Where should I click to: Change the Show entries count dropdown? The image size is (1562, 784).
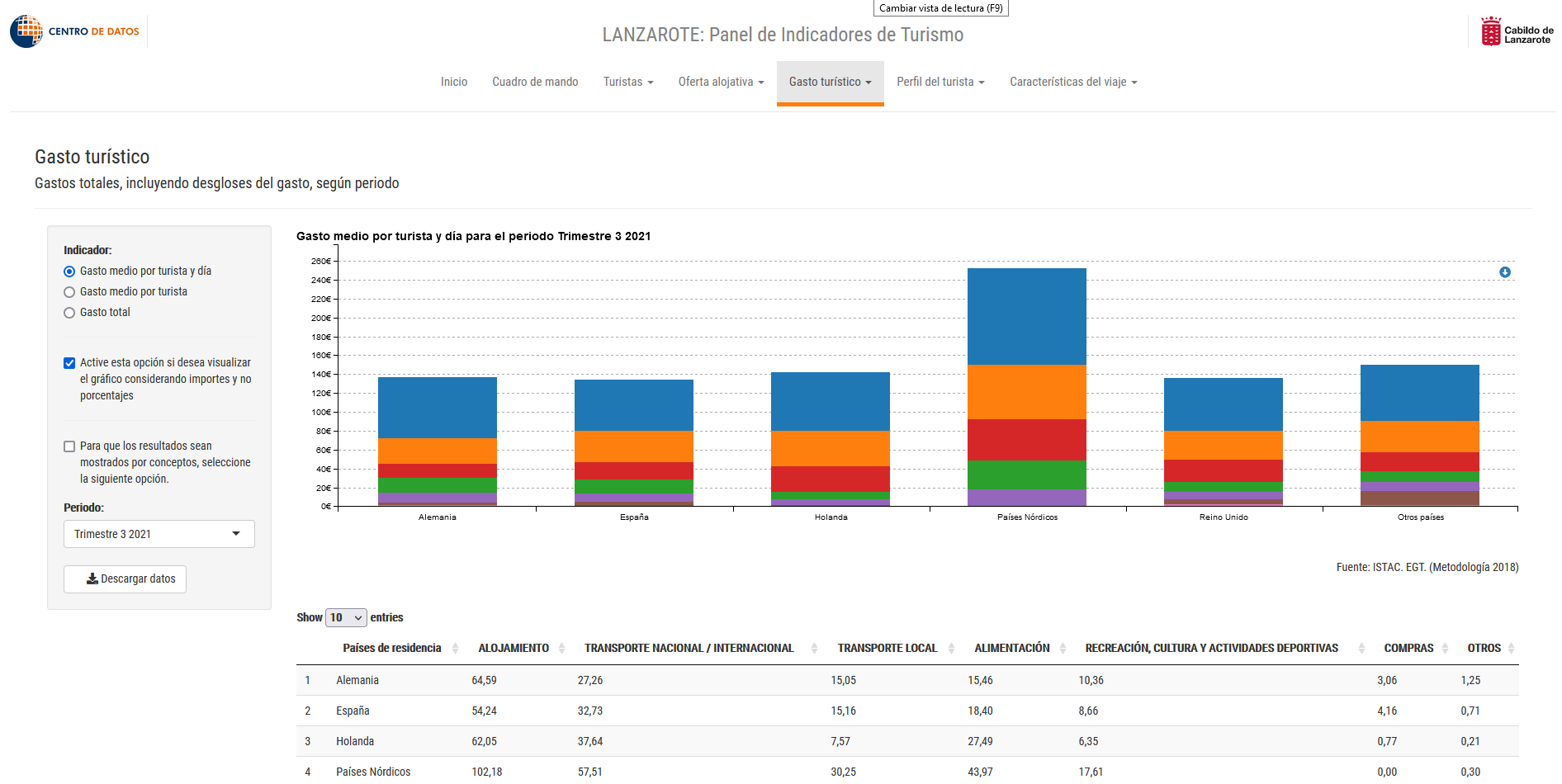346,617
